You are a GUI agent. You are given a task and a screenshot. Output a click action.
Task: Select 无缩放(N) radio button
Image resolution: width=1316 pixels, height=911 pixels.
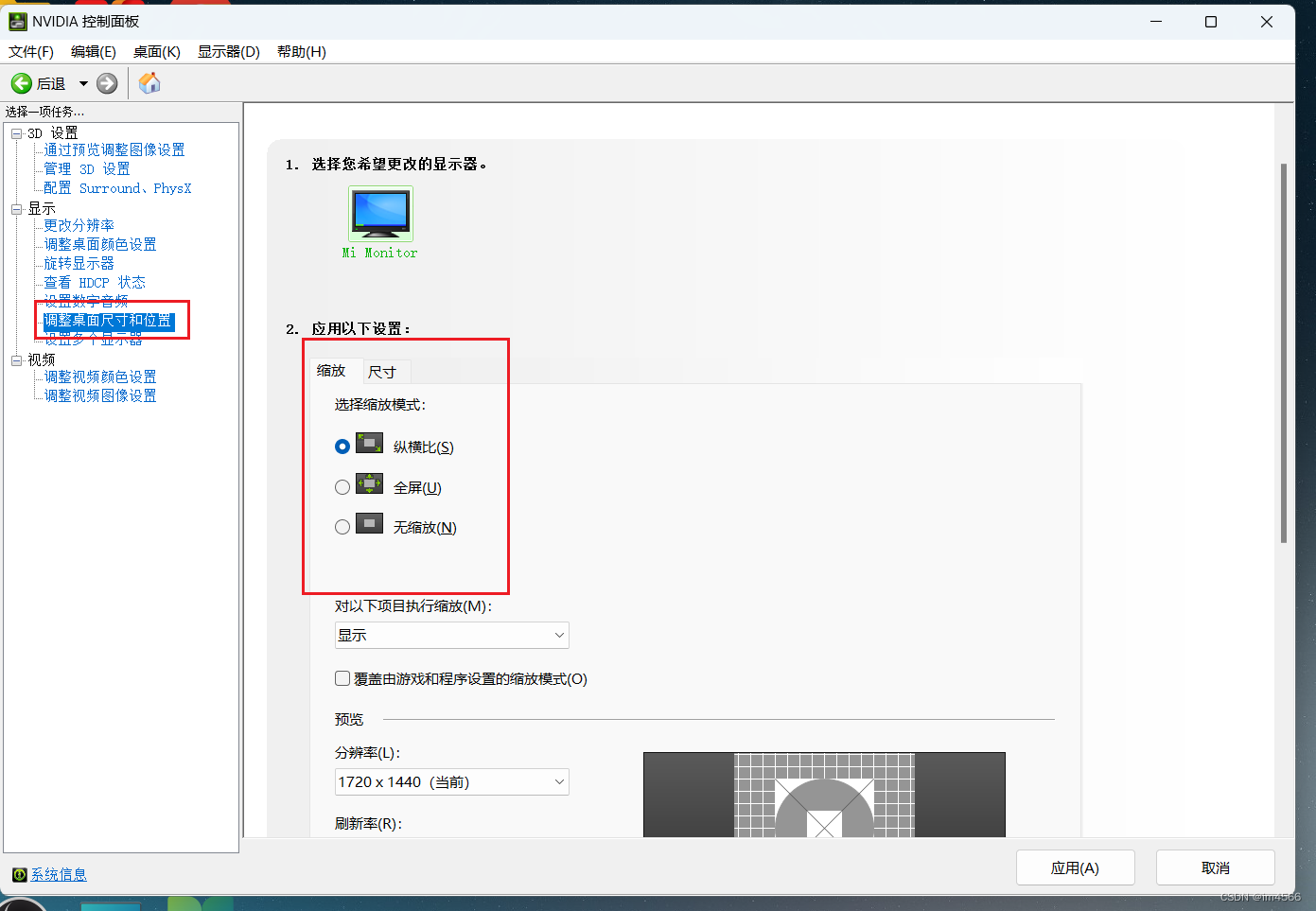click(x=342, y=527)
